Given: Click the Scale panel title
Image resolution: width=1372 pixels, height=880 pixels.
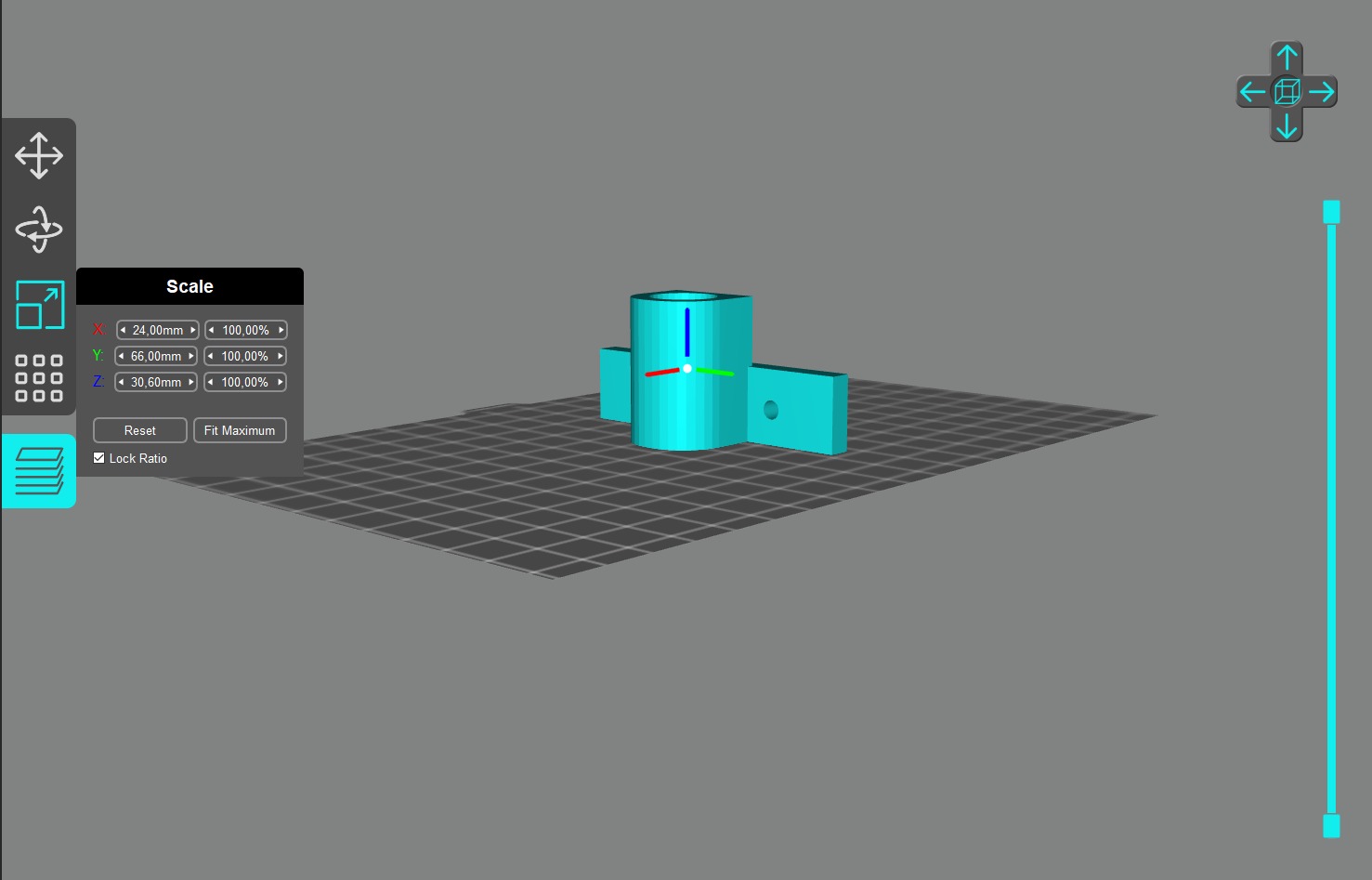Looking at the screenshot, I should (x=189, y=286).
